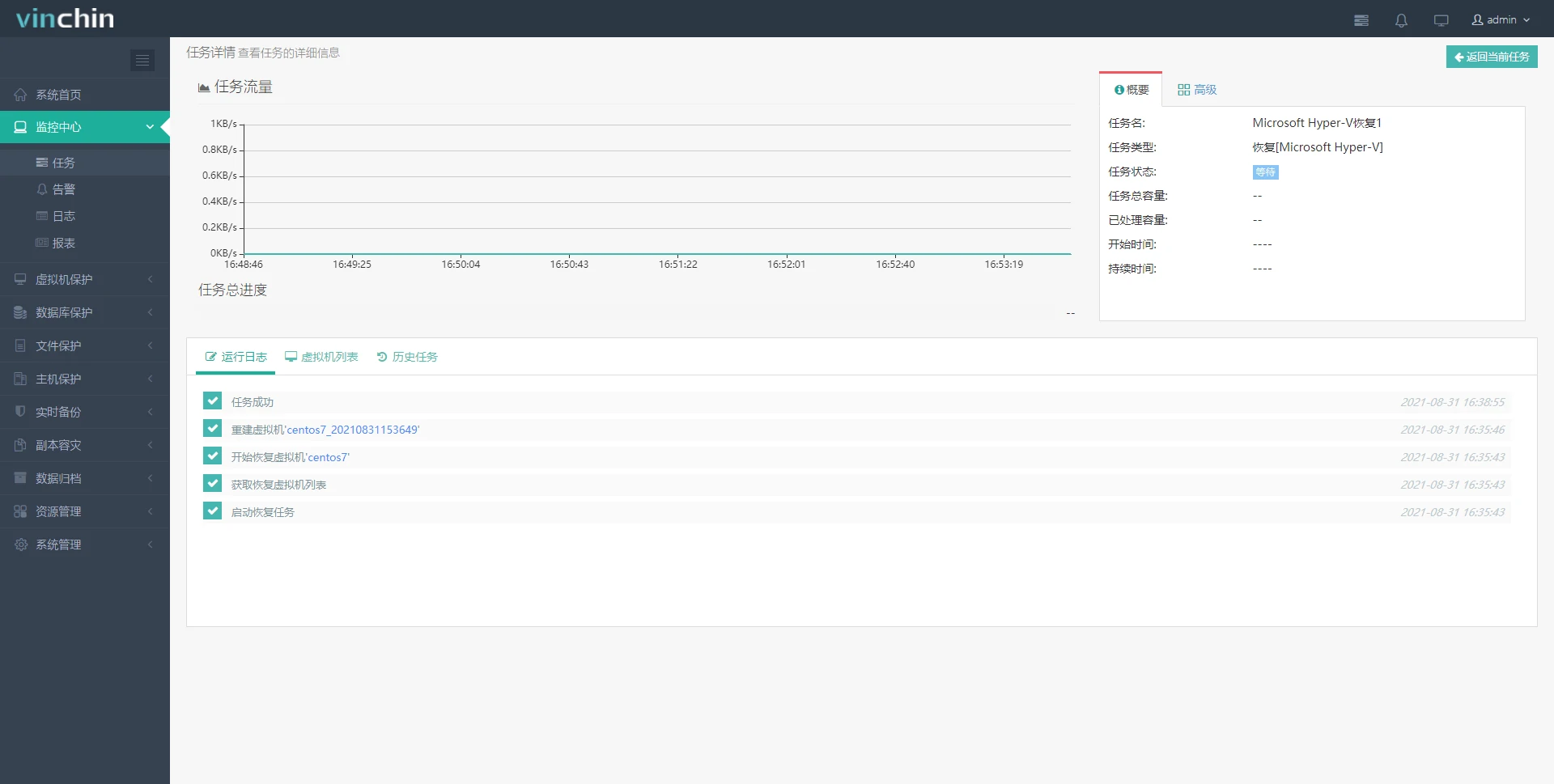This screenshot has width=1554, height=784.
Task: Open 告警 under 监控中心
Action: (85, 189)
